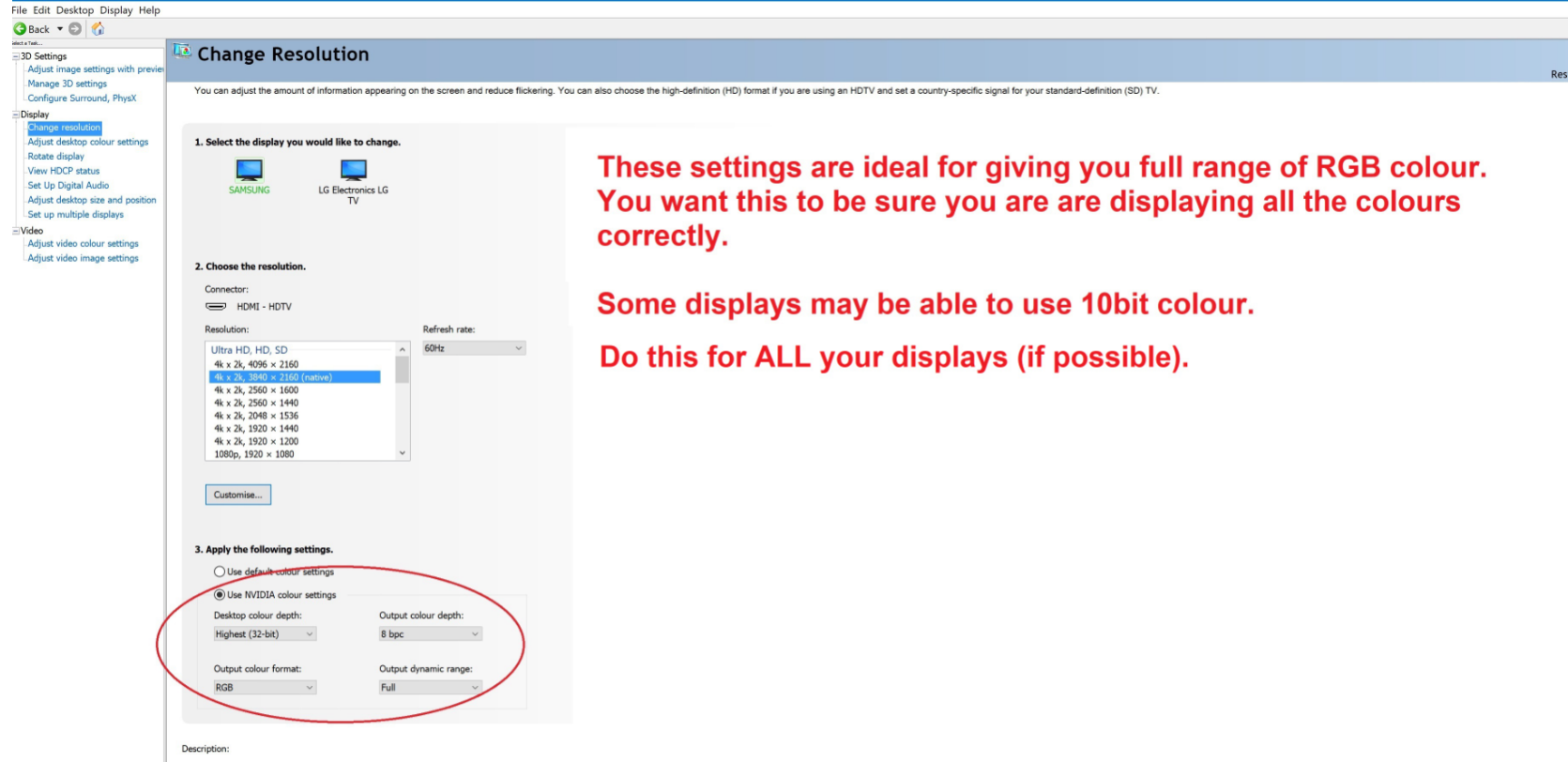
Task: Open the Desktop menu
Action: (74, 10)
